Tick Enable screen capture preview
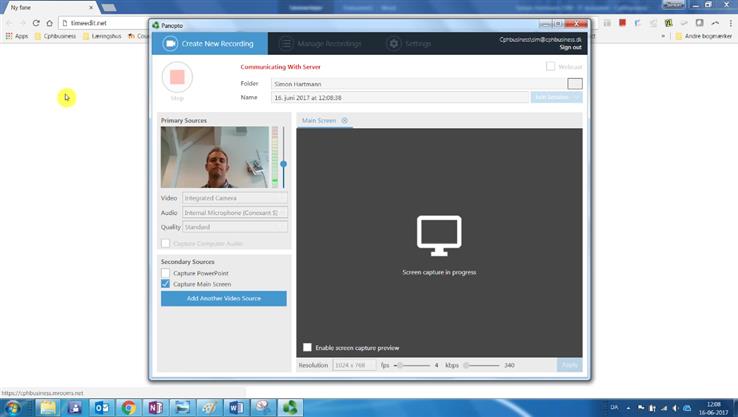 [x=307, y=347]
